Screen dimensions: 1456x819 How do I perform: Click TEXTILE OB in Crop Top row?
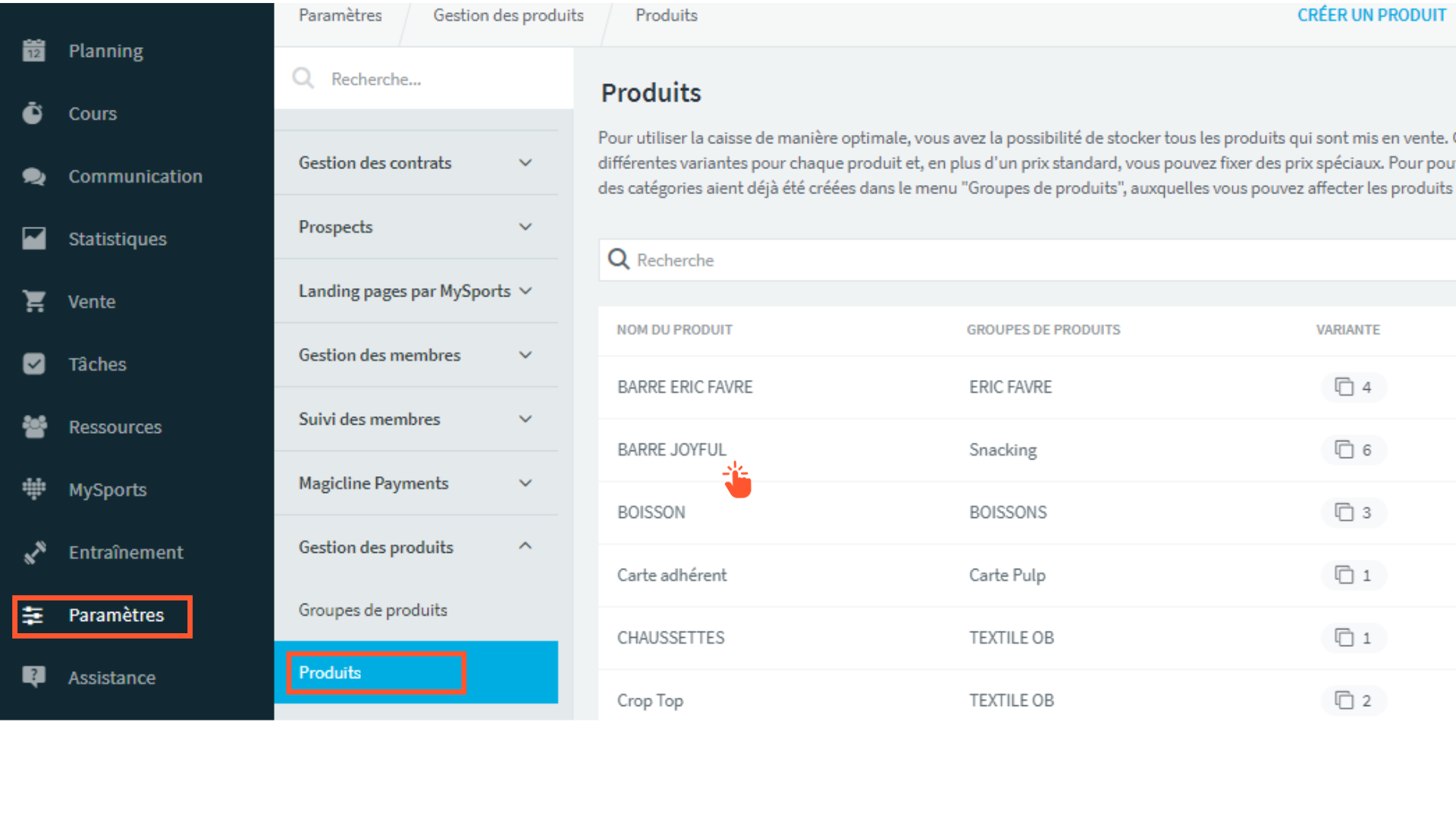click(1012, 701)
